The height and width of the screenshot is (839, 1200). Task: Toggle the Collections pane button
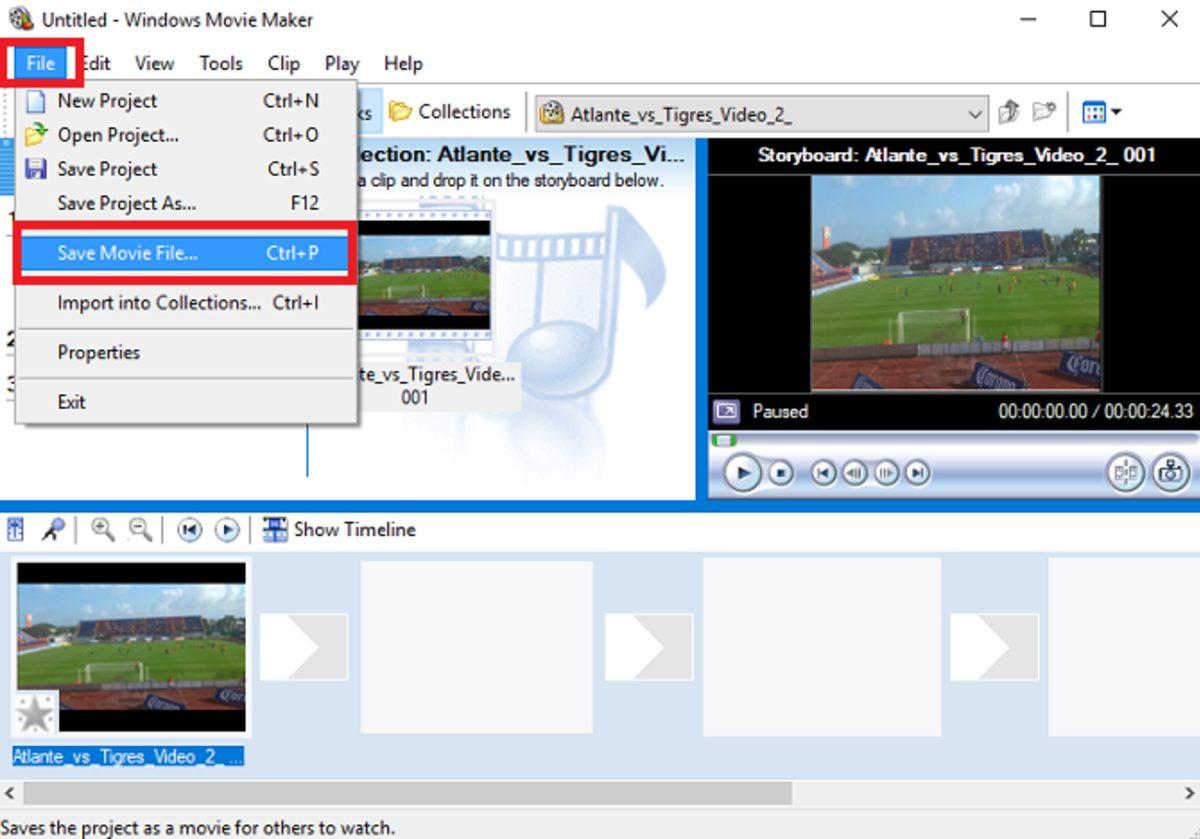tap(450, 112)
